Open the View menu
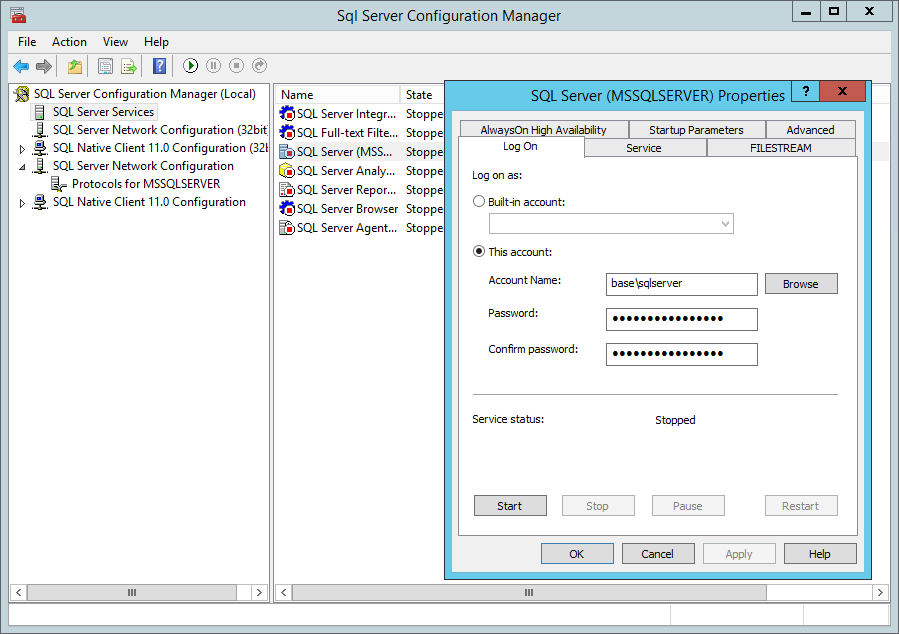This screenshot has width=899, height=634. point(115,42)
